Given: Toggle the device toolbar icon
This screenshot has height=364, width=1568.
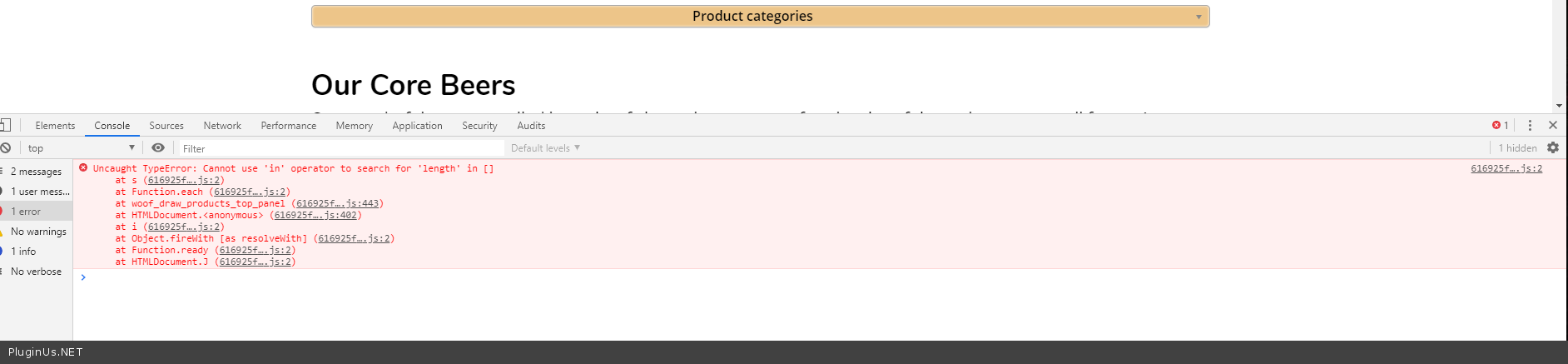Looking at the screenshot, I should 5,126.
